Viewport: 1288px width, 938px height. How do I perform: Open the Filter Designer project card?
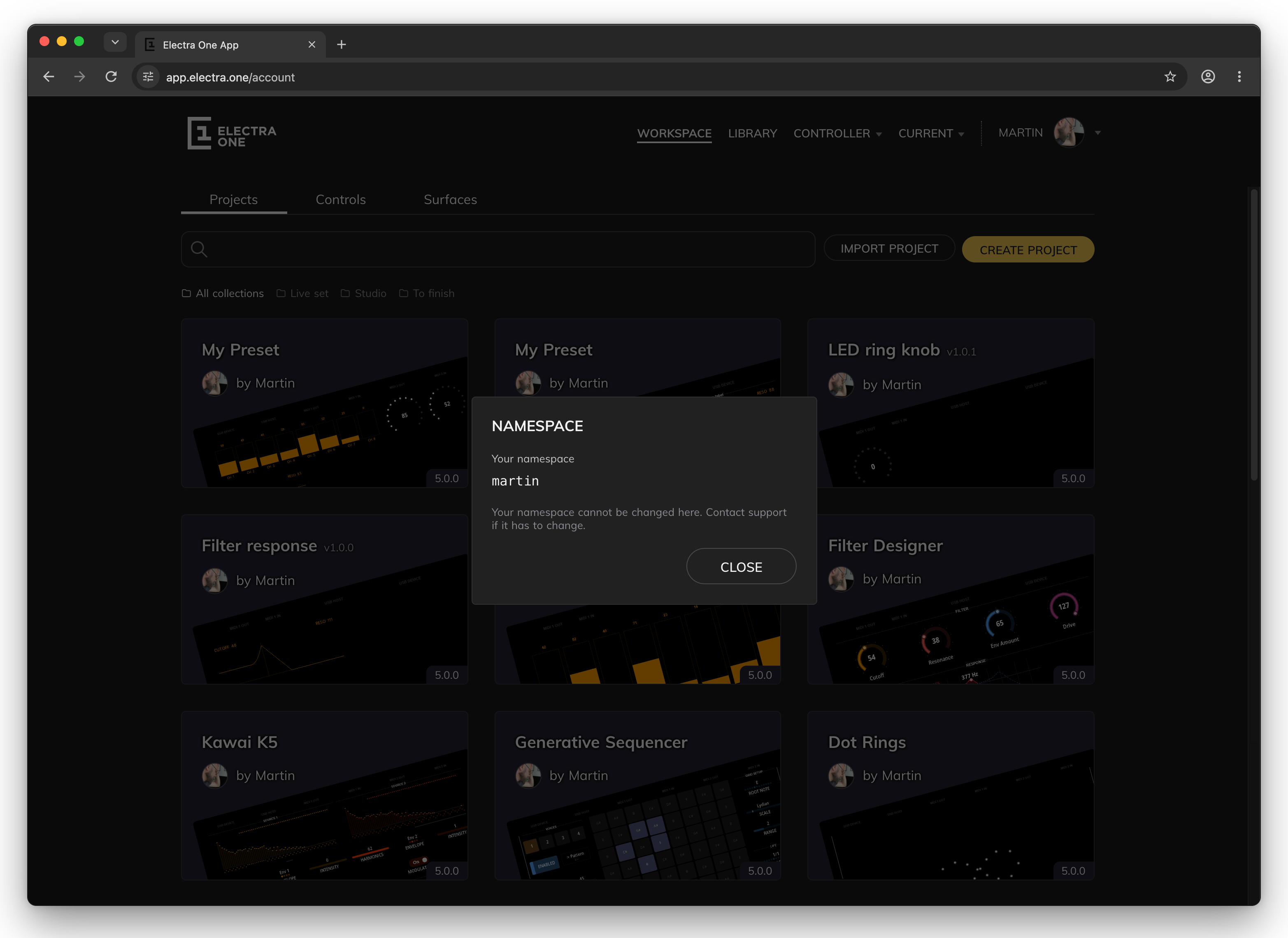pyautogui.click(x=950, y=599)
